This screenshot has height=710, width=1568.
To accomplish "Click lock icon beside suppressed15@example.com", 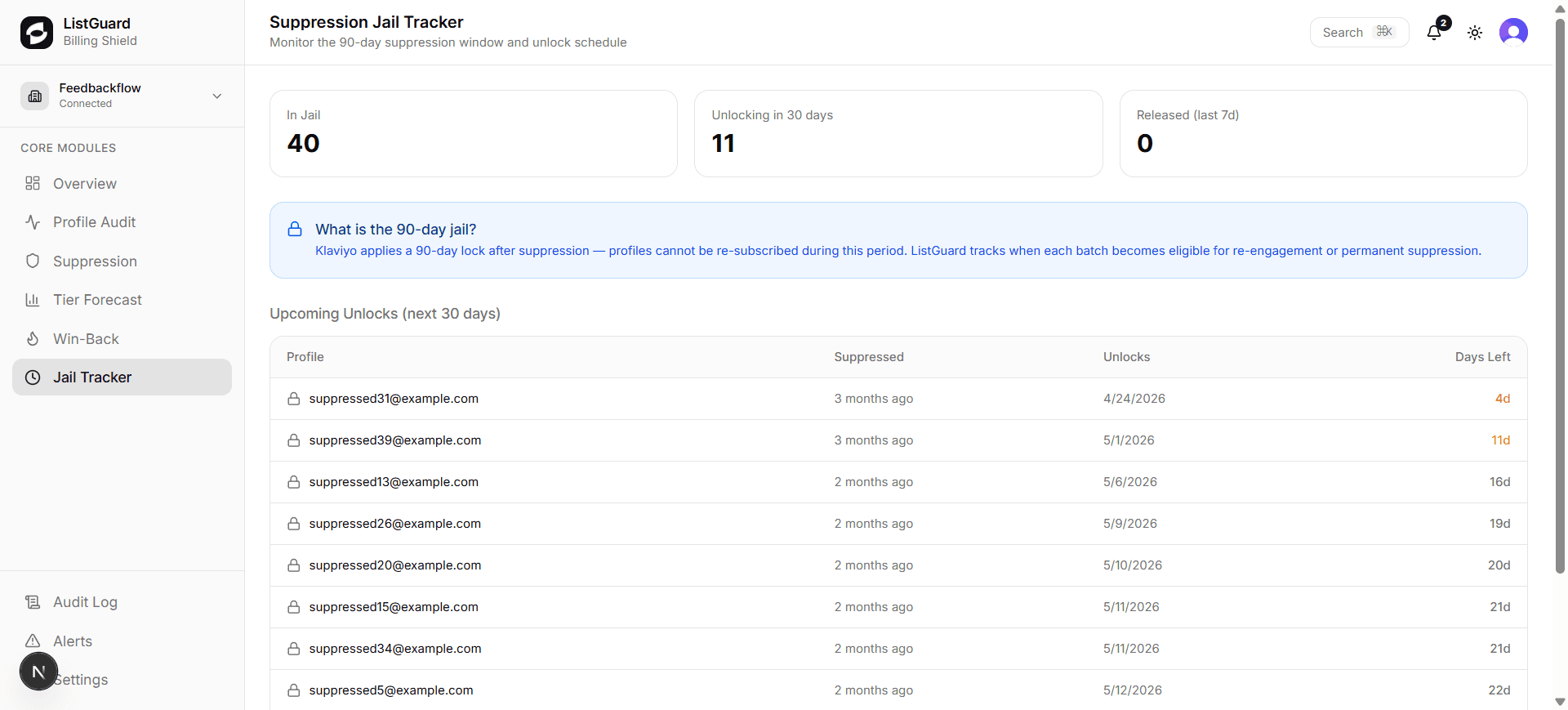I will coord(293,607).
